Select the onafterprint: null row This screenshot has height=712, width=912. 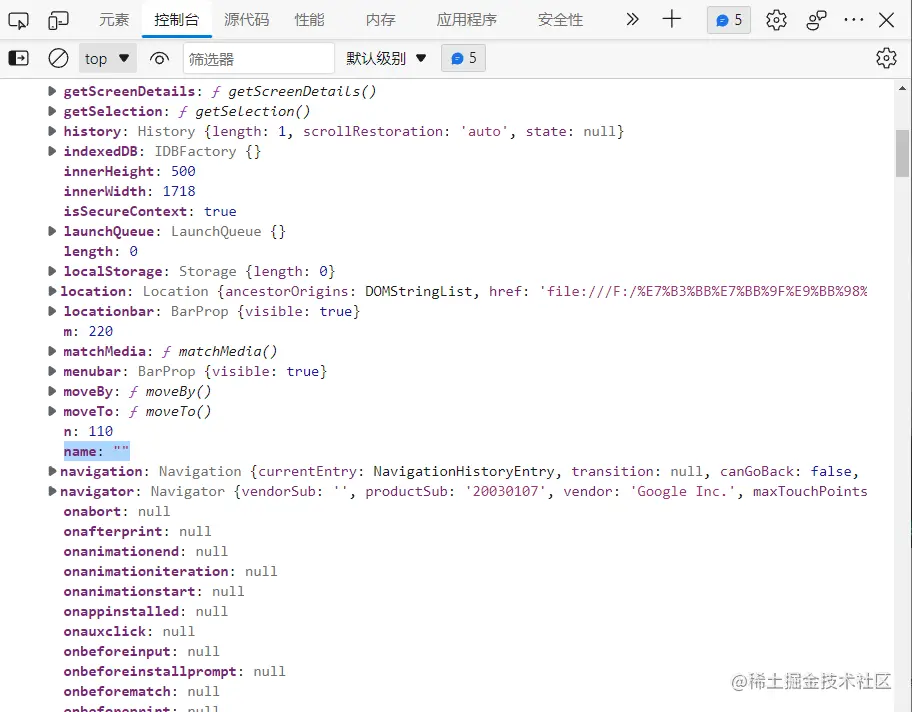[x=137, y=532]
